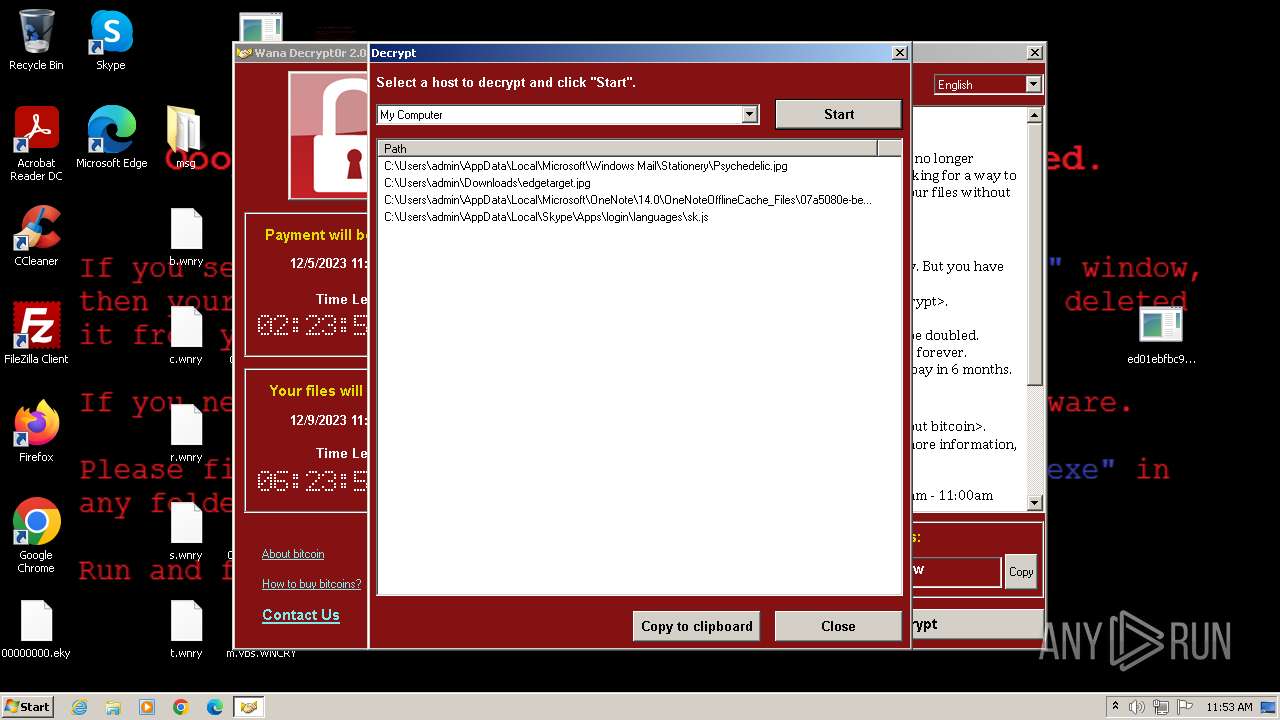Open FileZilla Client desktop shortcut
Screen dimensions: 1280x720
(x=36, y=334)
